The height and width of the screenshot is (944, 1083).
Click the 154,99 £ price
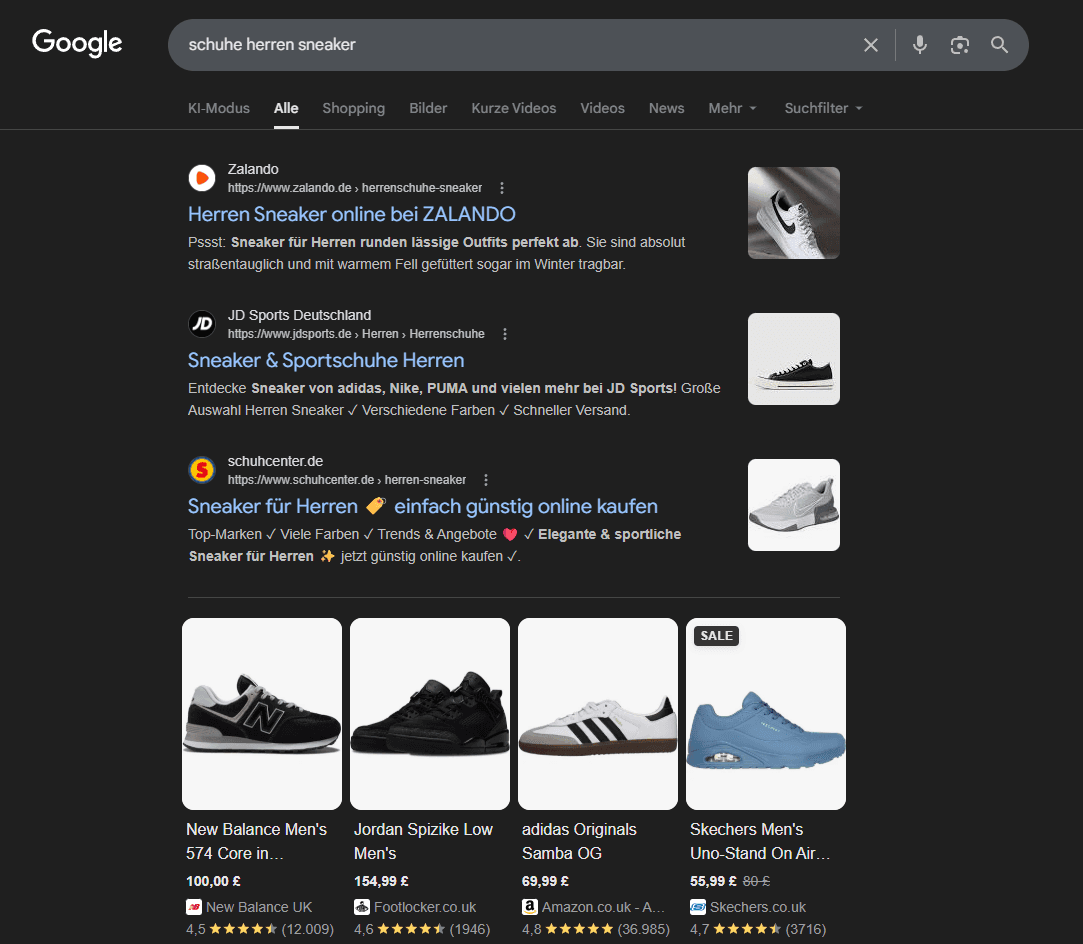[x=381, y=881]
